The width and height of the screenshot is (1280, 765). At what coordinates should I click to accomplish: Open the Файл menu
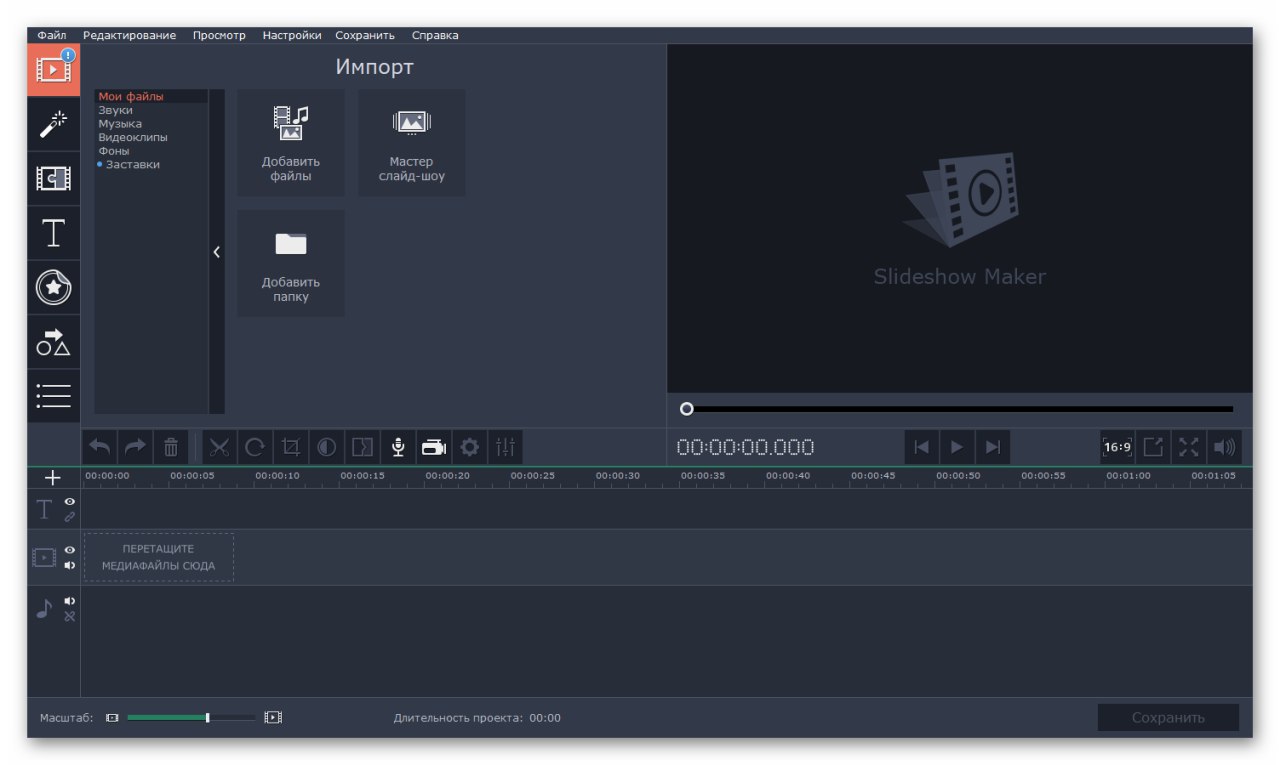click(52, 35)
